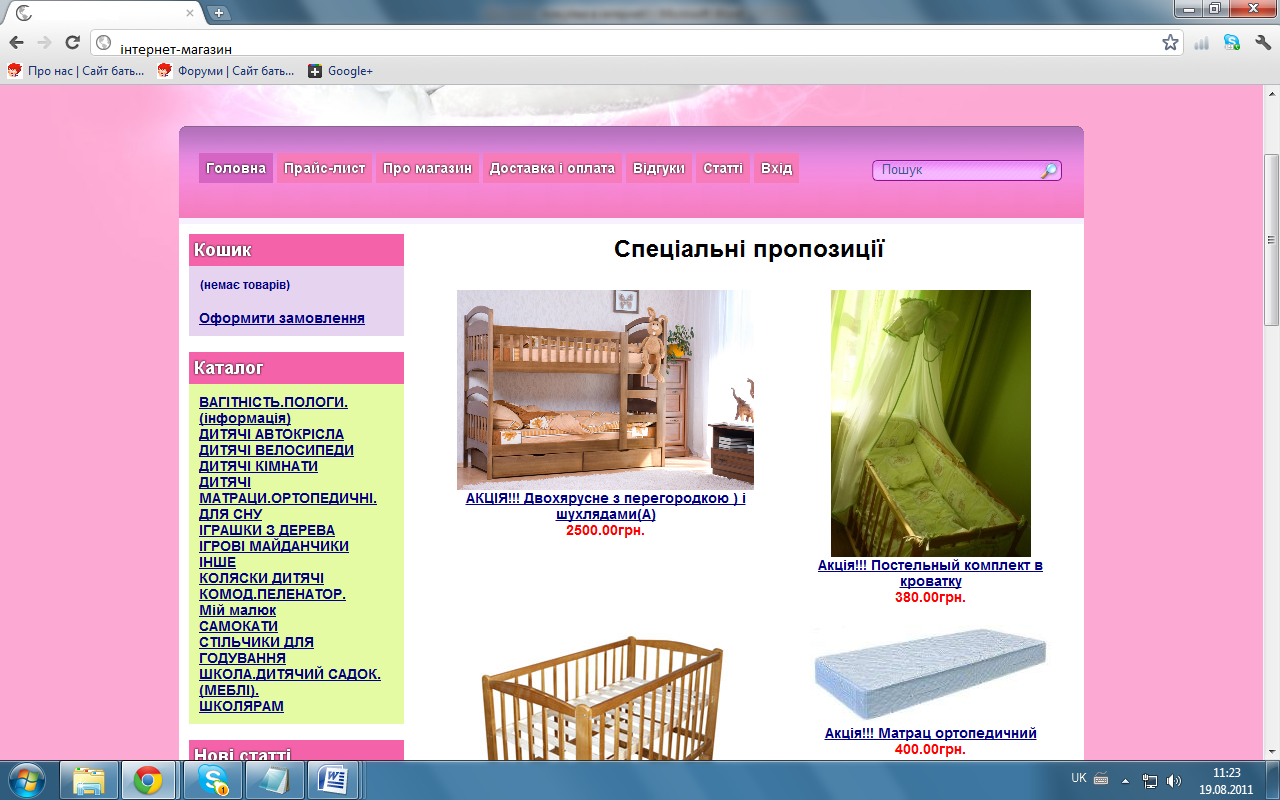The image size is (1280, 800).
Task: Click the bunk bed product image
Action: pyautogui.click(x=605, y=389)
